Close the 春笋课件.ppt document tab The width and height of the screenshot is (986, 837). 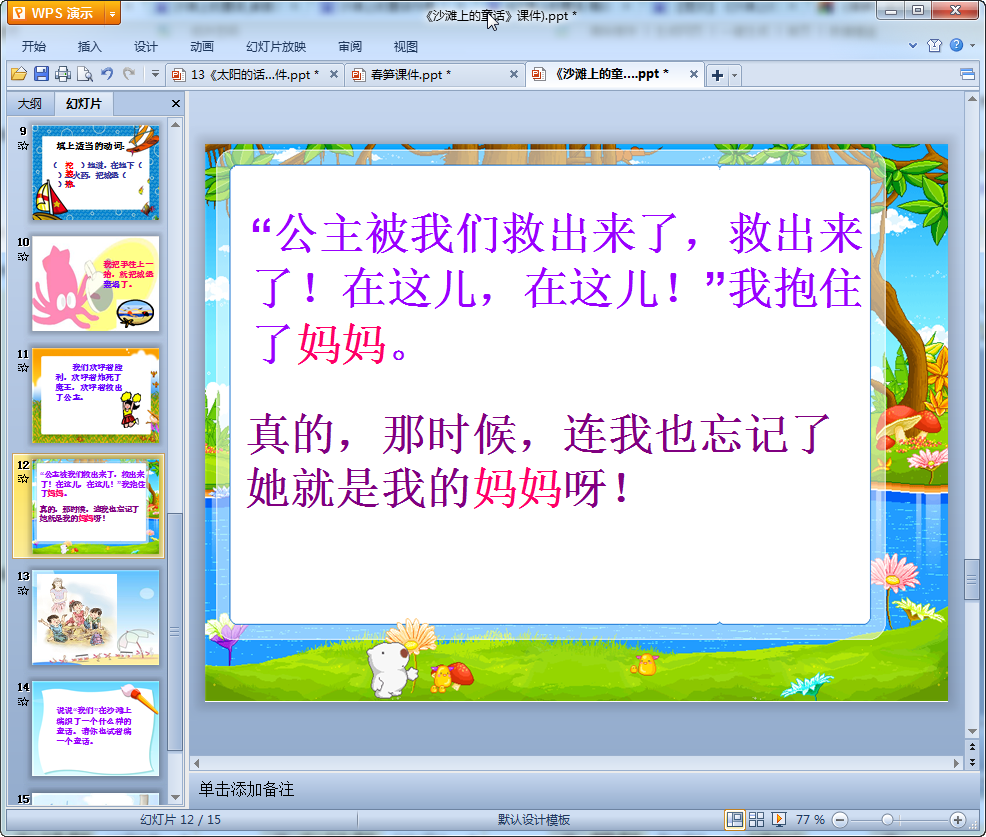click(x=514, y=74)
